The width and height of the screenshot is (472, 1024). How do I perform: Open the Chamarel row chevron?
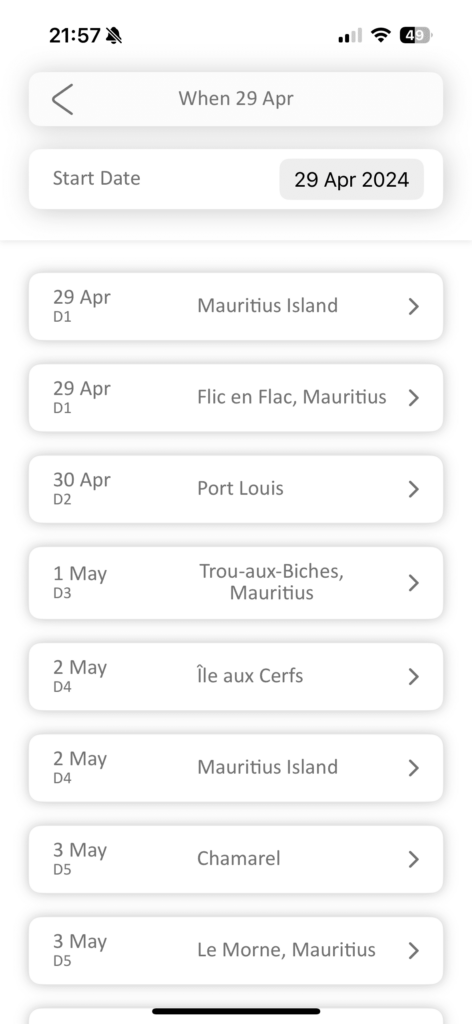click(413, 859)
